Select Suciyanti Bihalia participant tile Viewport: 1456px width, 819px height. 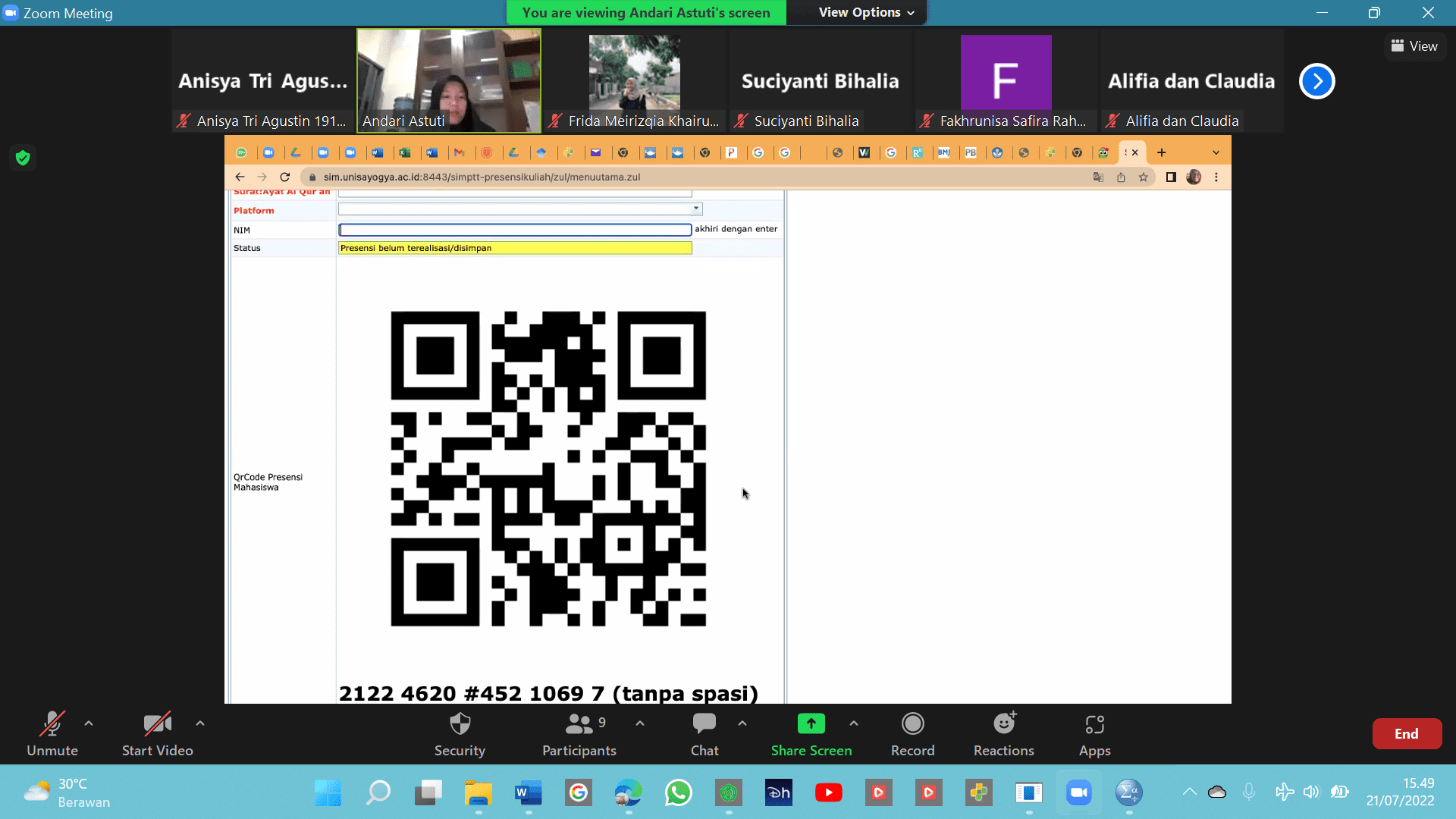coord(821,80)
